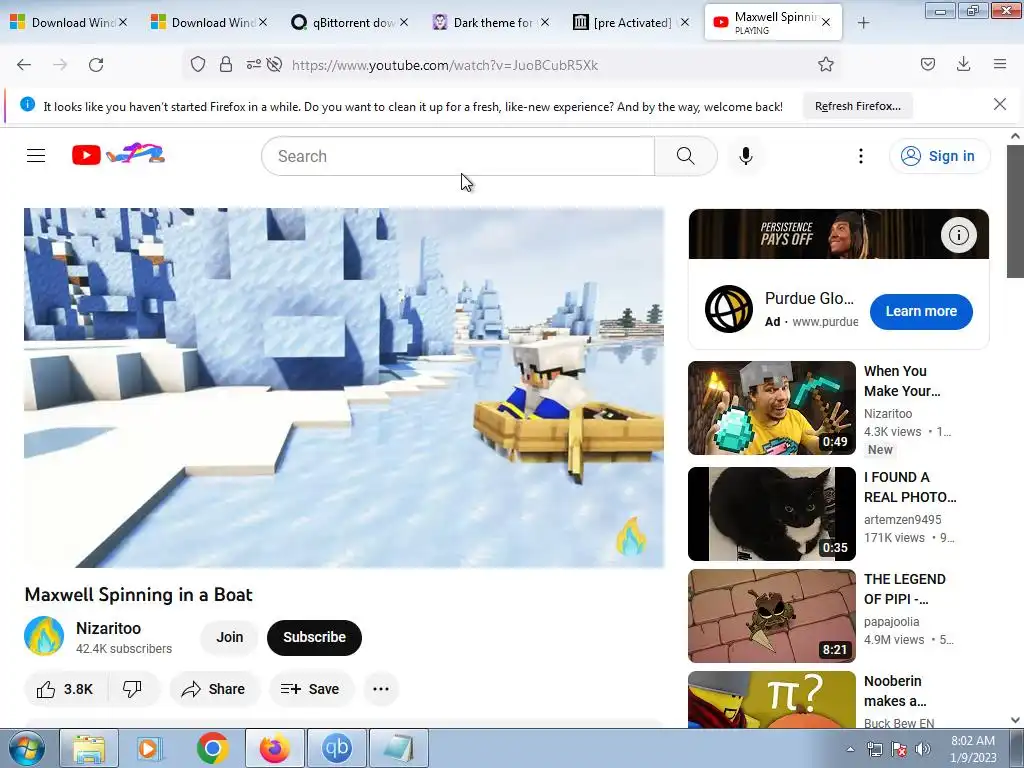1024x768 pixels.
Task: Close the qBittorrent download tab
Action: (x=404, y=22)
